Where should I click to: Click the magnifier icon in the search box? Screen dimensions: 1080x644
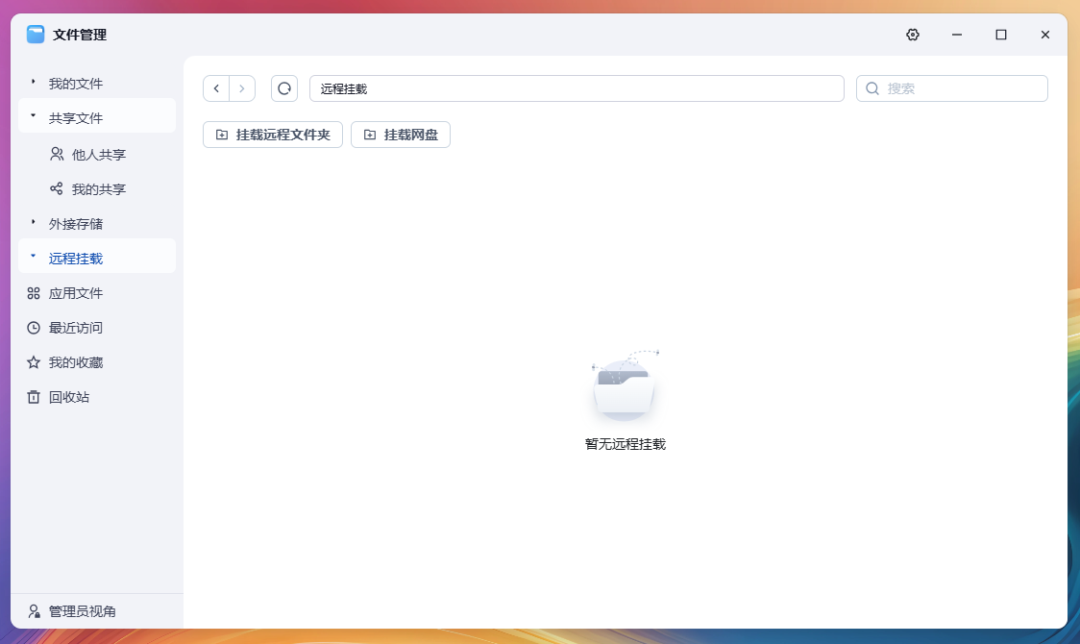point(872,88)
